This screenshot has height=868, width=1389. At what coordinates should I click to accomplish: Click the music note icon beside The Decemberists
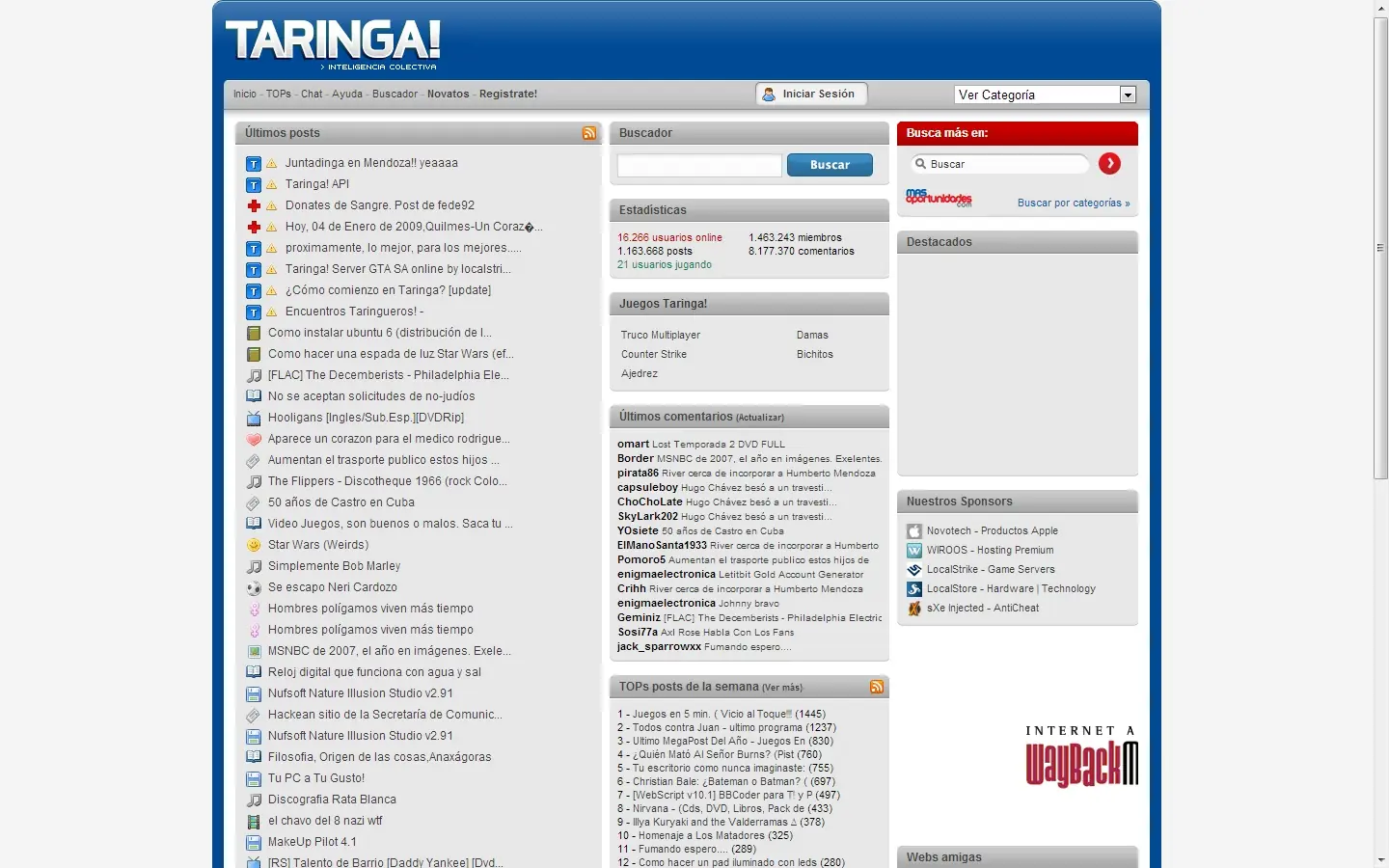(254, 375)
